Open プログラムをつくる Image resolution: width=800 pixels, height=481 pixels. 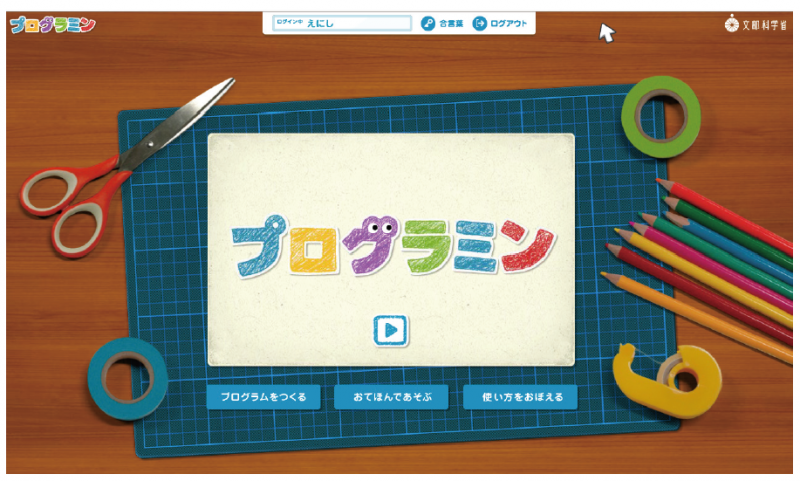263,397
